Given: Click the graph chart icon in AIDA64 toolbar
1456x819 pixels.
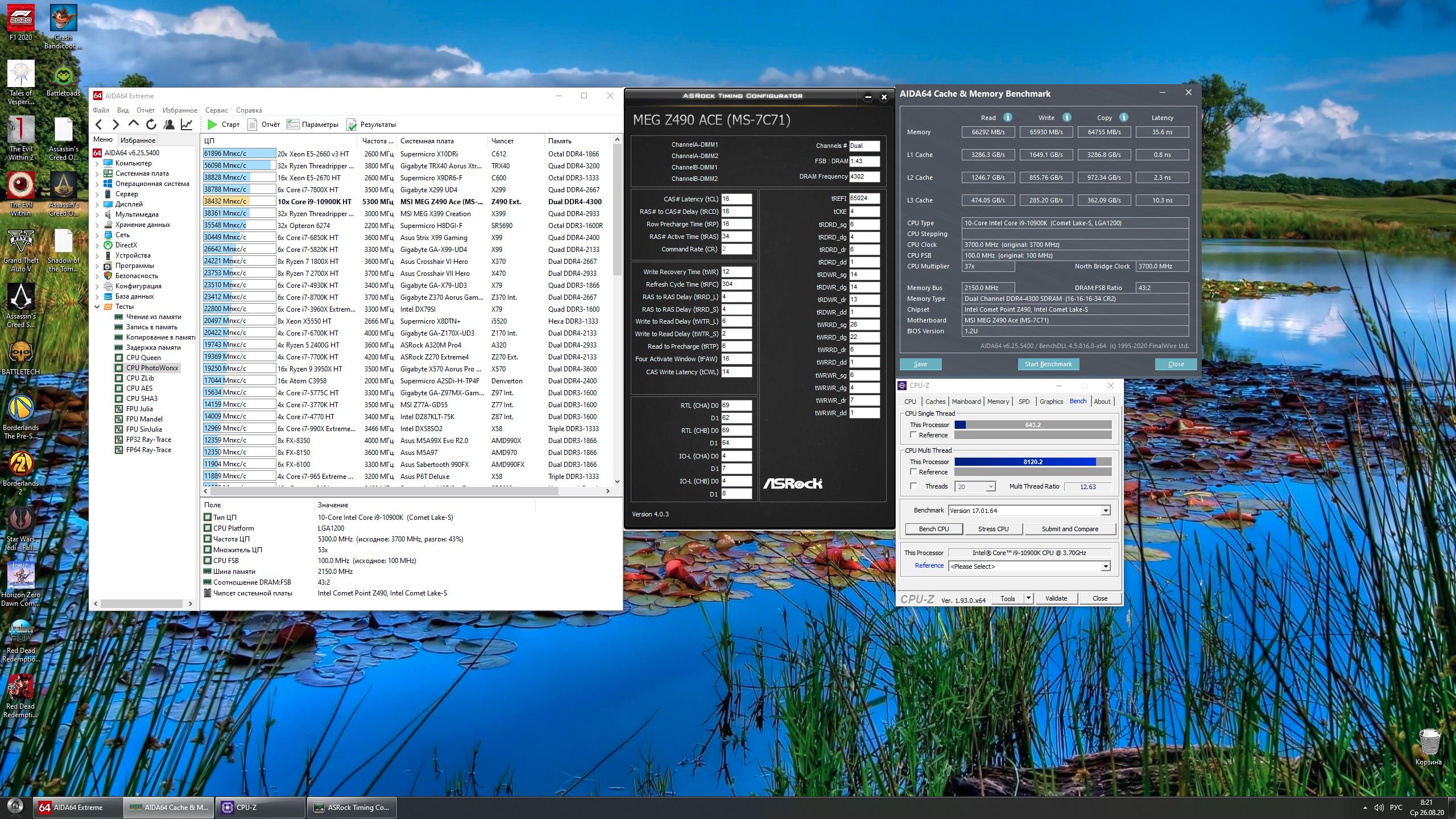Looking at the screenshot, I should point(187,125).
